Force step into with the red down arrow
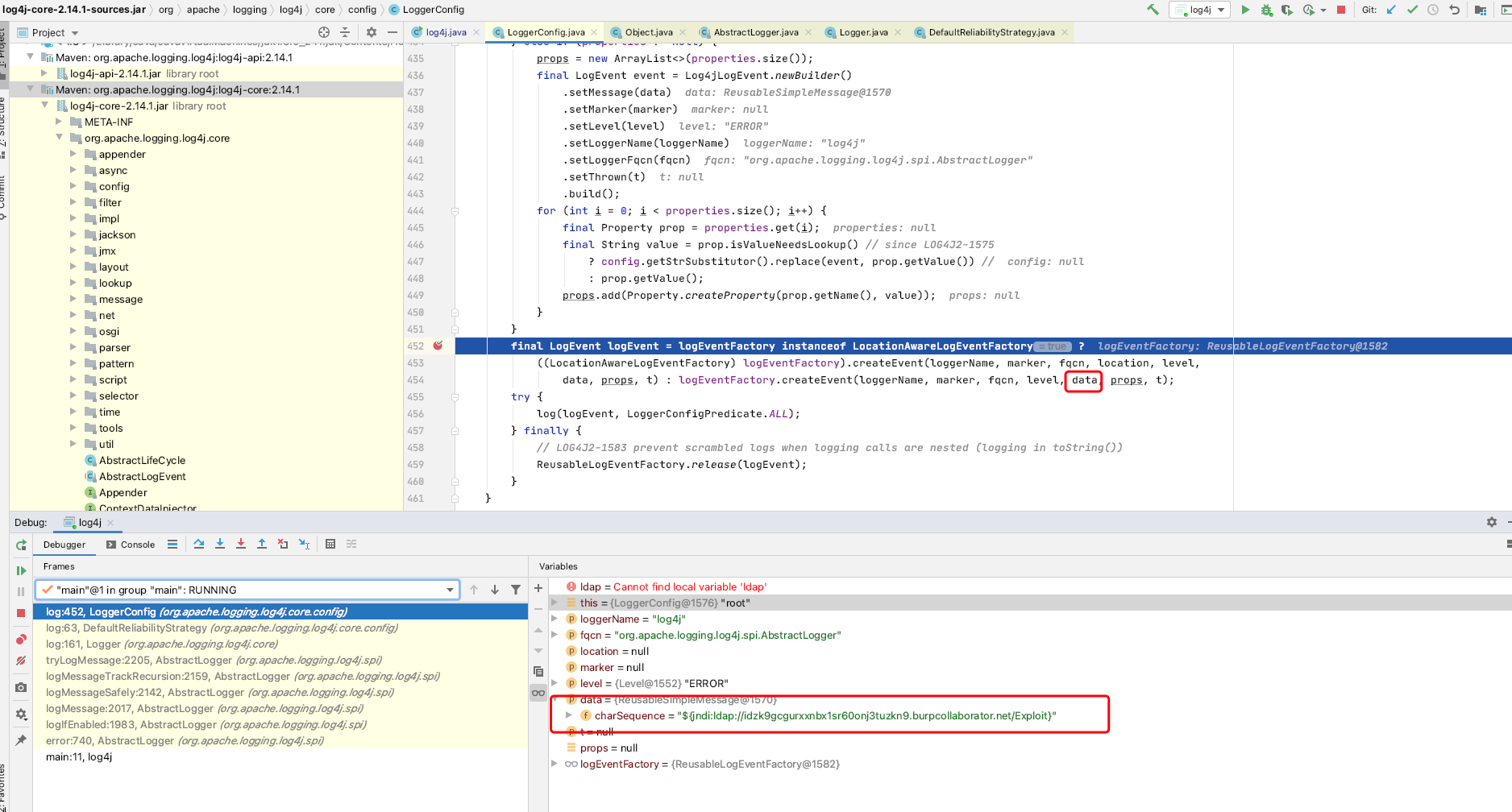 (x=241, y=544)
